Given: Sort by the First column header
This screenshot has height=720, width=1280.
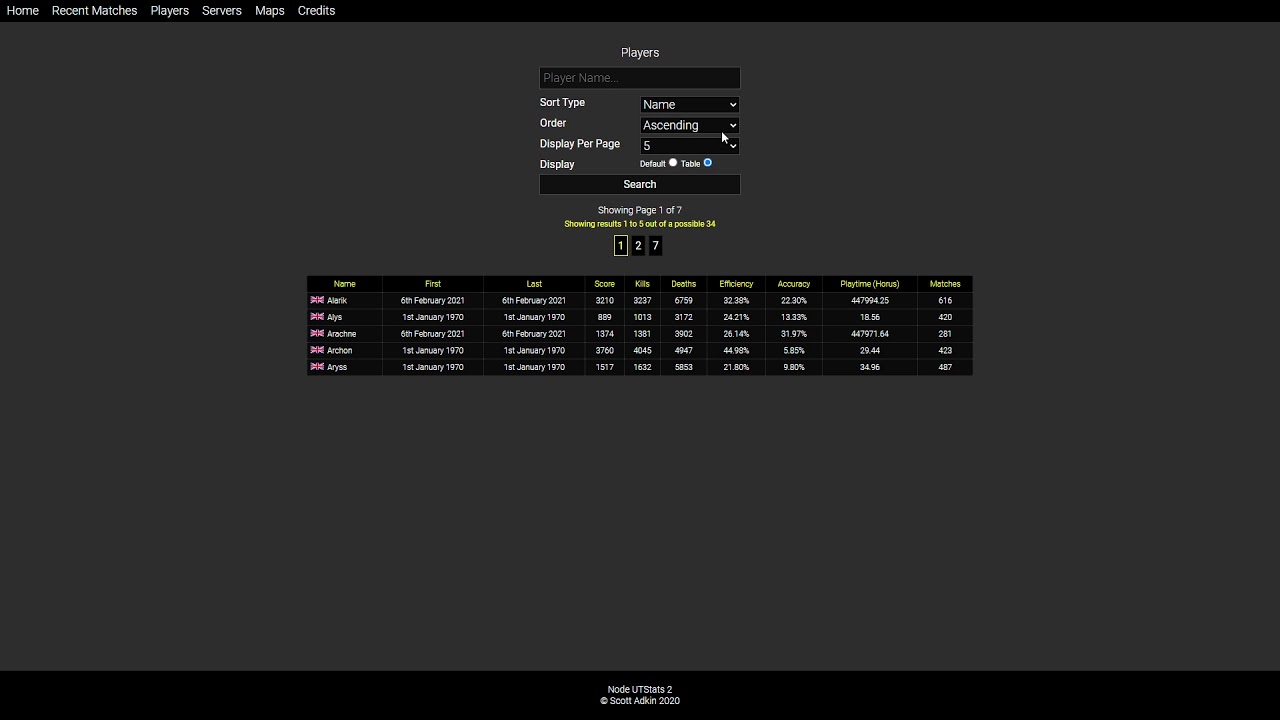Looking at the screenshot, I should [433, 284].
